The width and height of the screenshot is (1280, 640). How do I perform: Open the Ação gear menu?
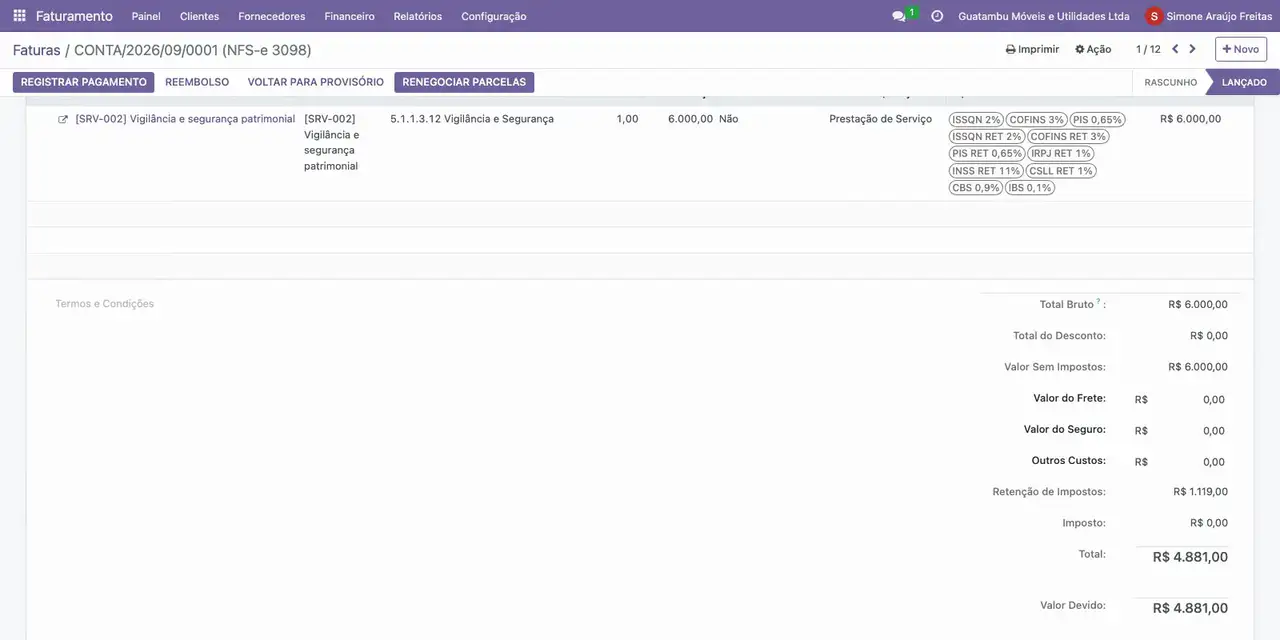1093,49
